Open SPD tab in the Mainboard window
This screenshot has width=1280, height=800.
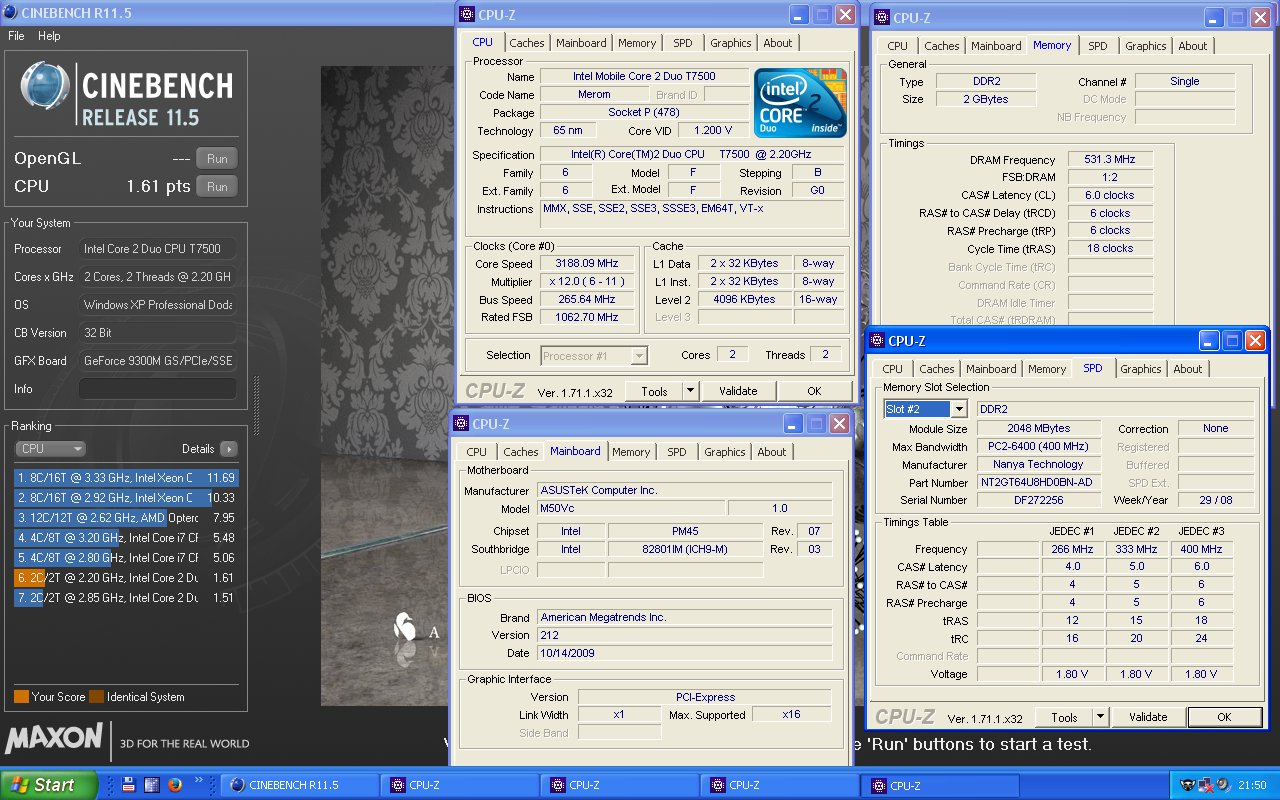677,452
